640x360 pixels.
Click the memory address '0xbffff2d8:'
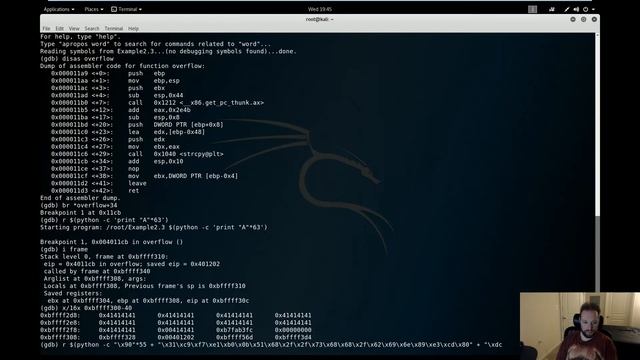(x=60, y=316)
